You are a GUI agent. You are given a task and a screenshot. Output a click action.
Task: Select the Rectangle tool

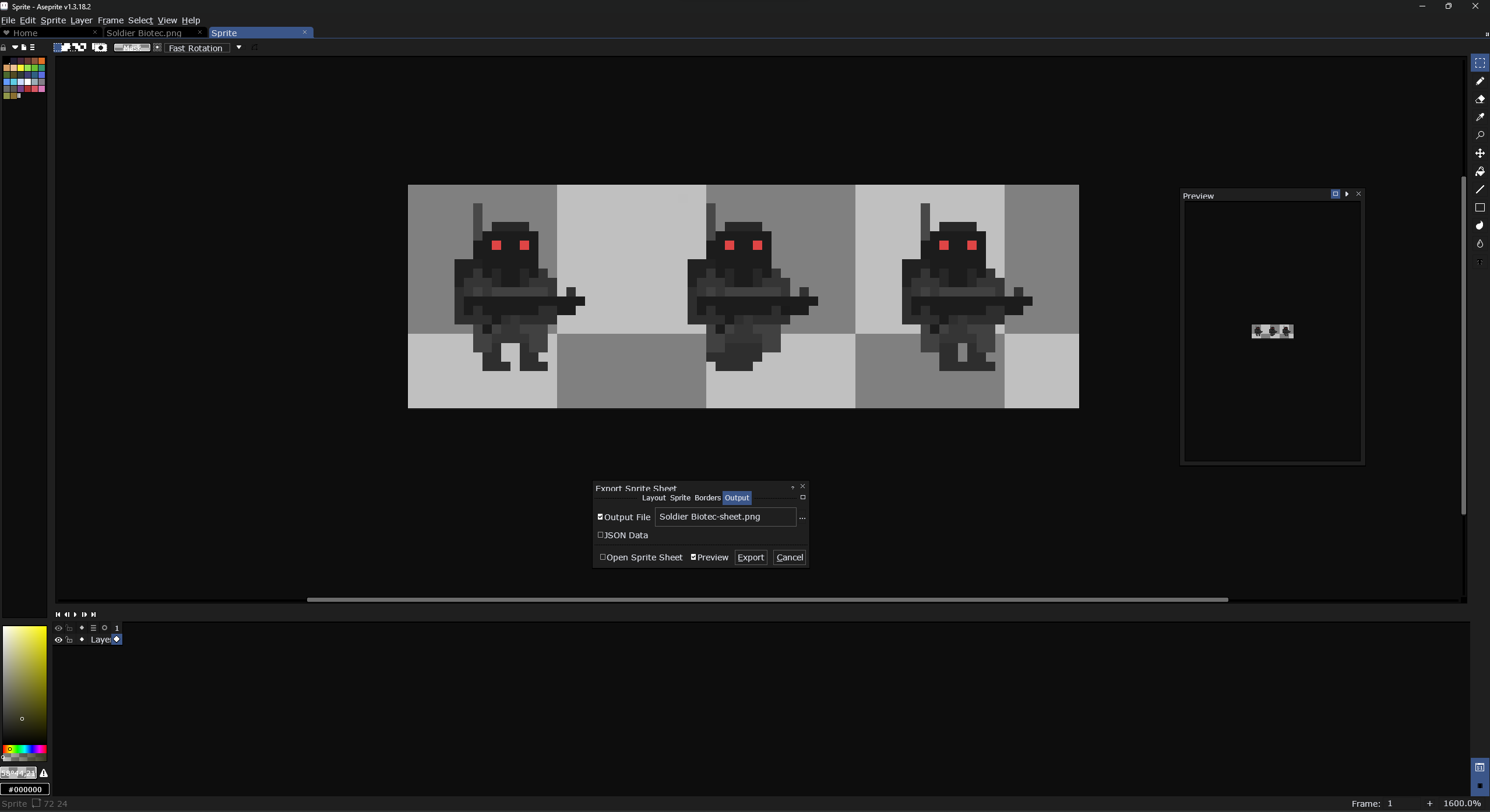tap(1480, 207)
